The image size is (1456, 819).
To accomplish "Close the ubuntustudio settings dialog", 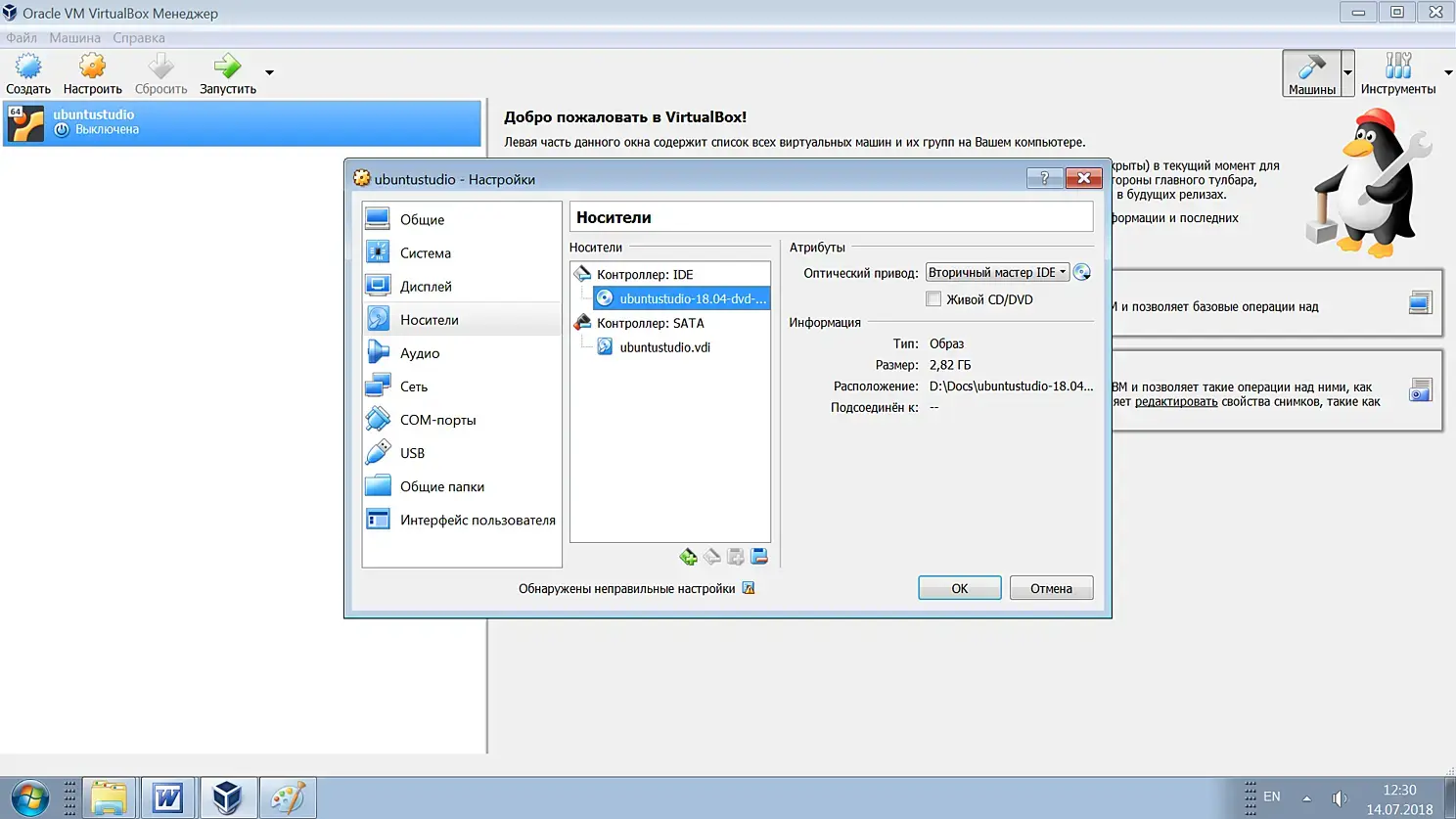I will 1084,178.
